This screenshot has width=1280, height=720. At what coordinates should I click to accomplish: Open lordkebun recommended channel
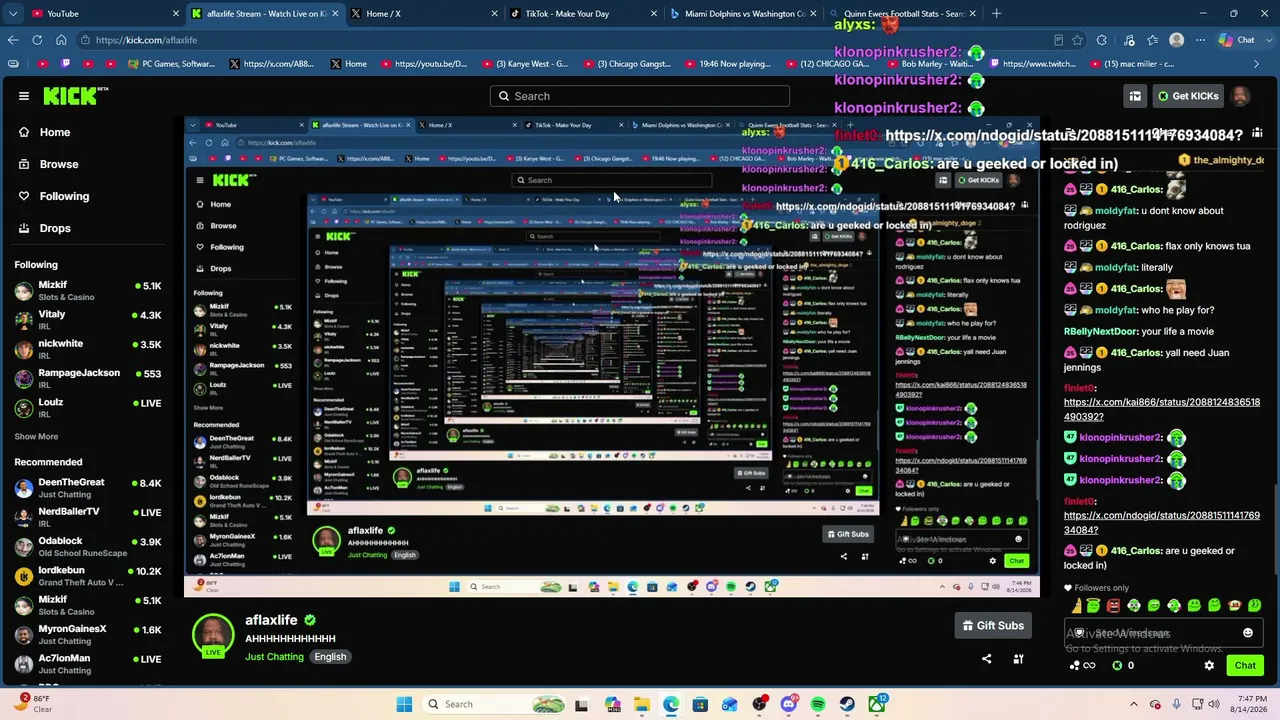click(88, 576)
